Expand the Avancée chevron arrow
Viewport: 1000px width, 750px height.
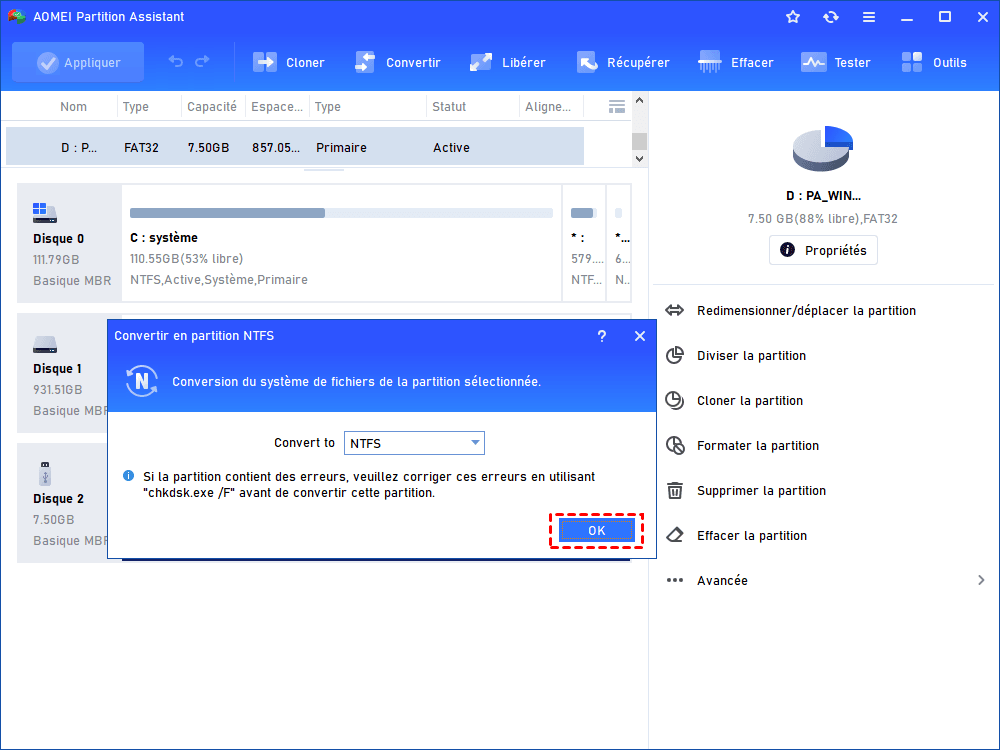point(981,580)
